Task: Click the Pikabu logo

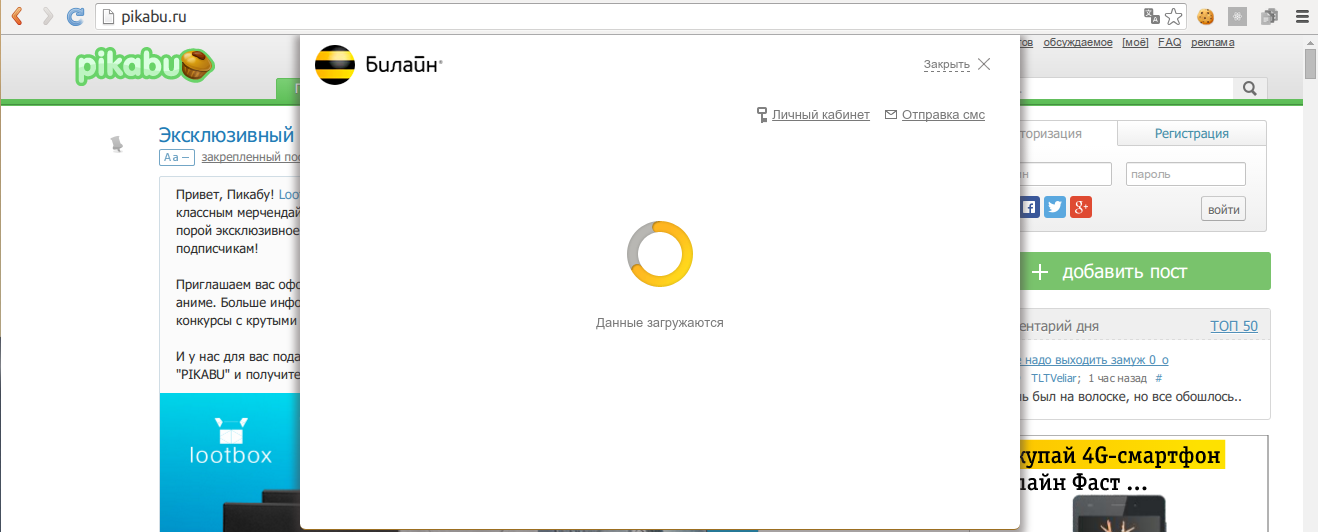Action: tap(147, 66)
